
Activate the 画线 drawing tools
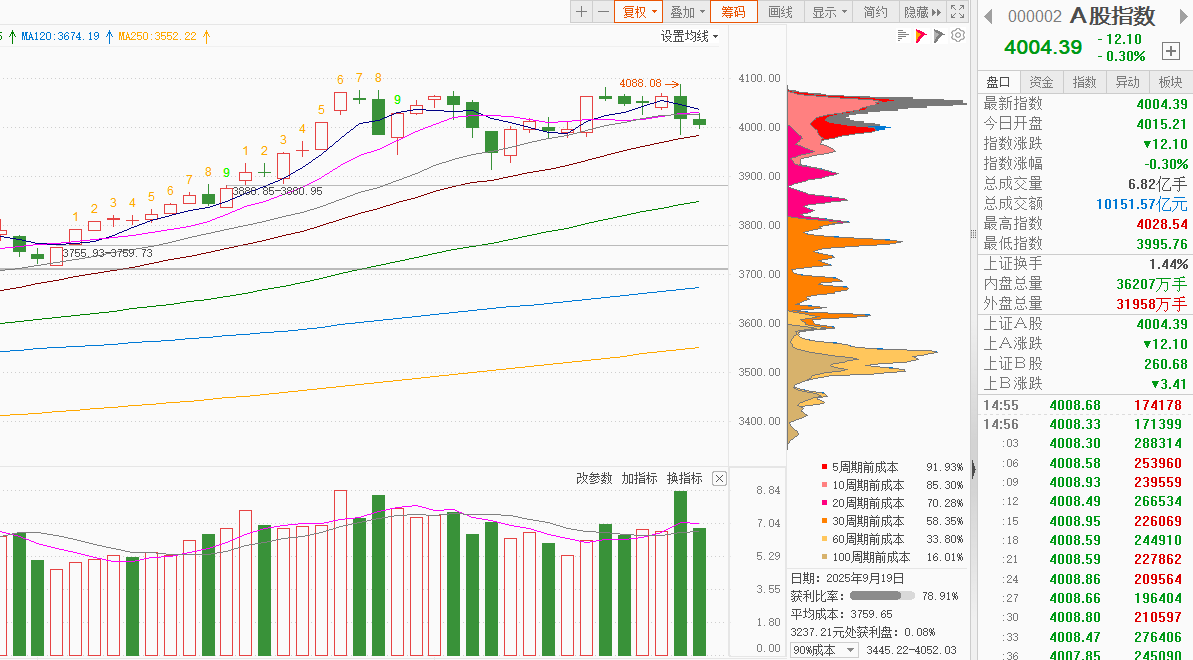point(781,11)
